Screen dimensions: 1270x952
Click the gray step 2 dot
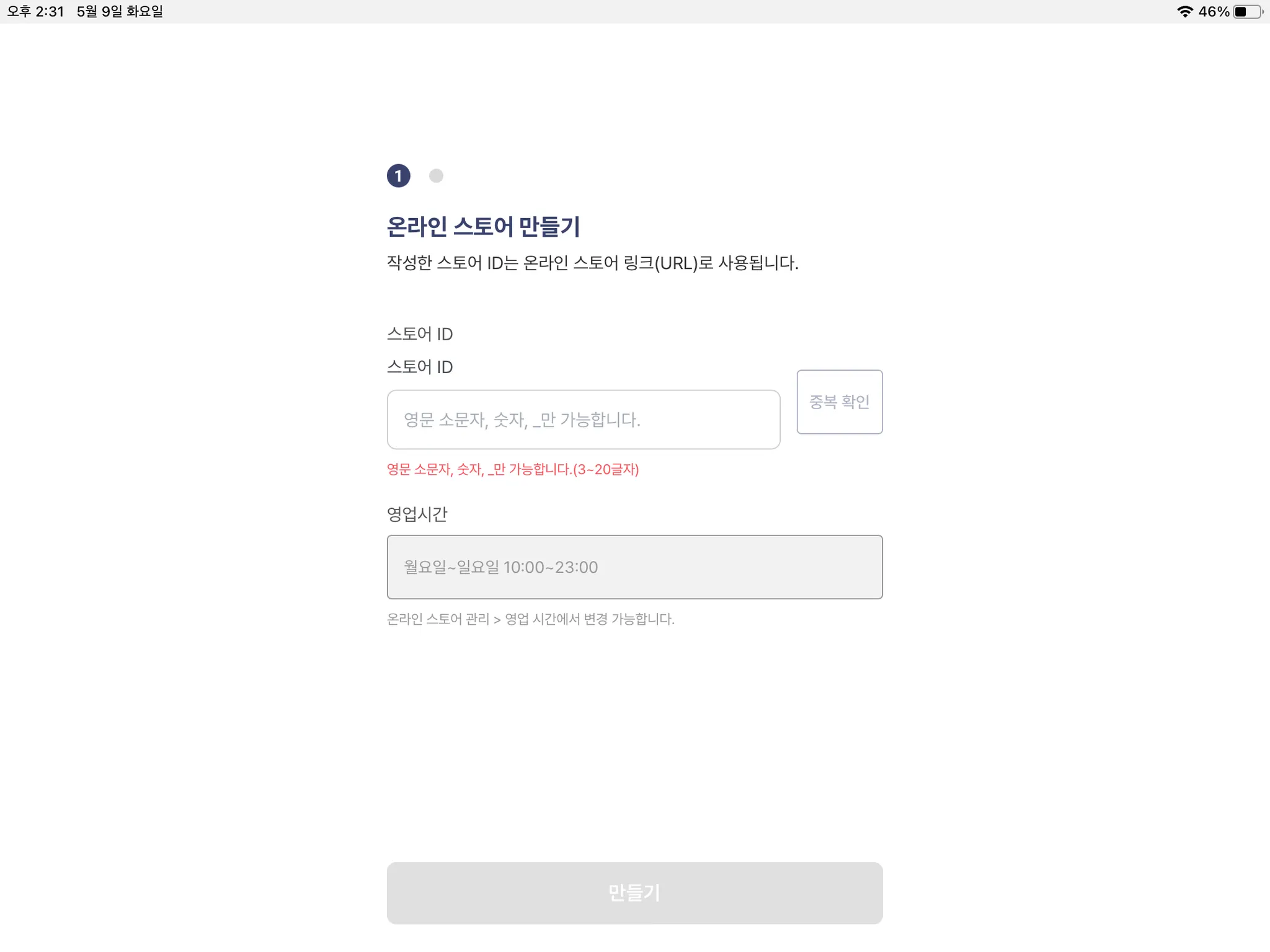pyautogui.click(x=436, y=176)
